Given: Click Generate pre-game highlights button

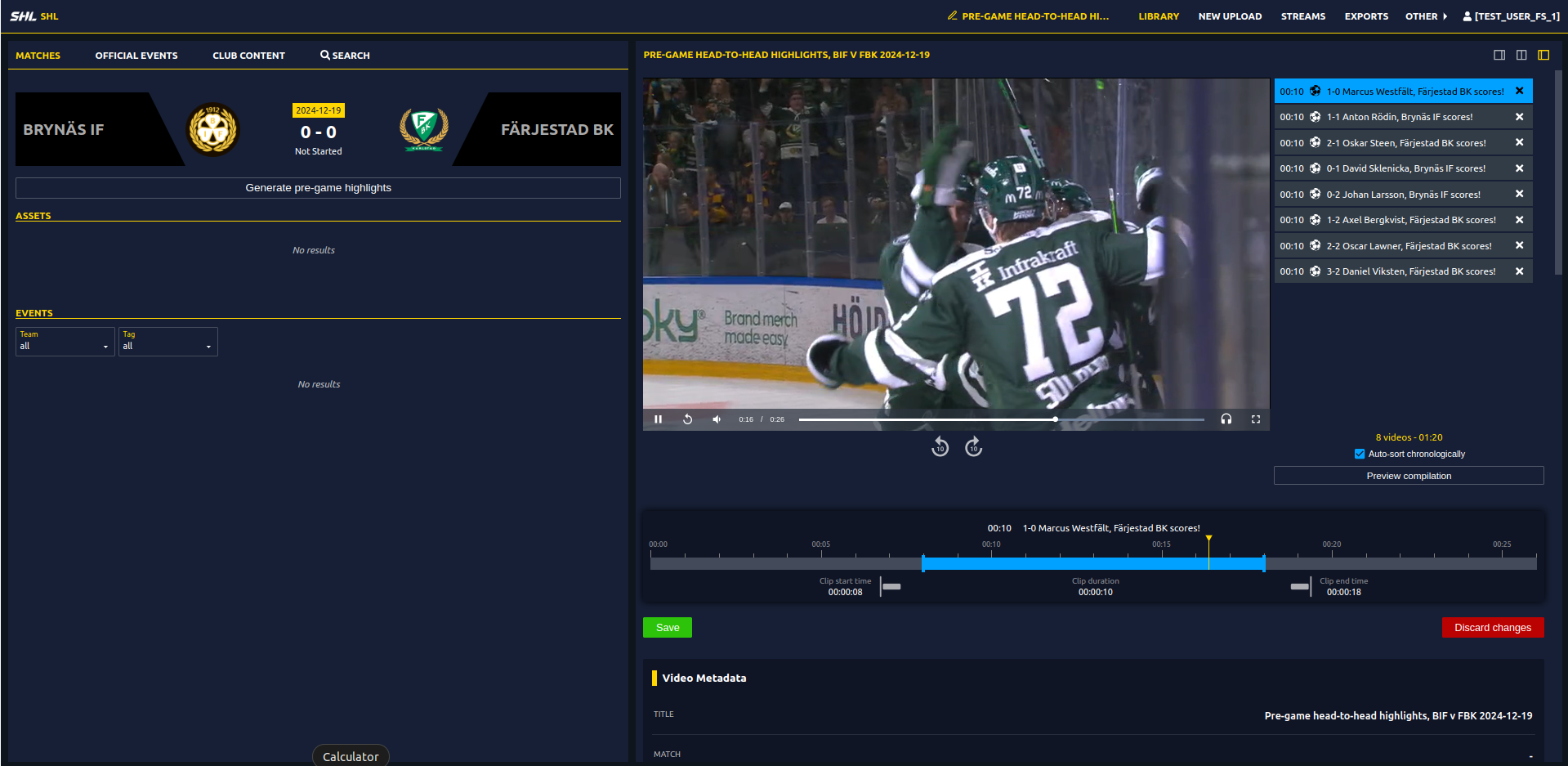Looking at the screenshot, I should pyautogui.click(x=318, y=188).
